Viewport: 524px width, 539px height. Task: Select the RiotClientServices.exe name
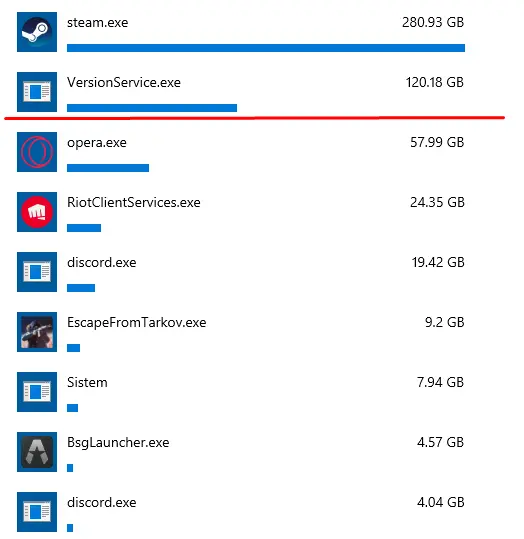[134, 202]
